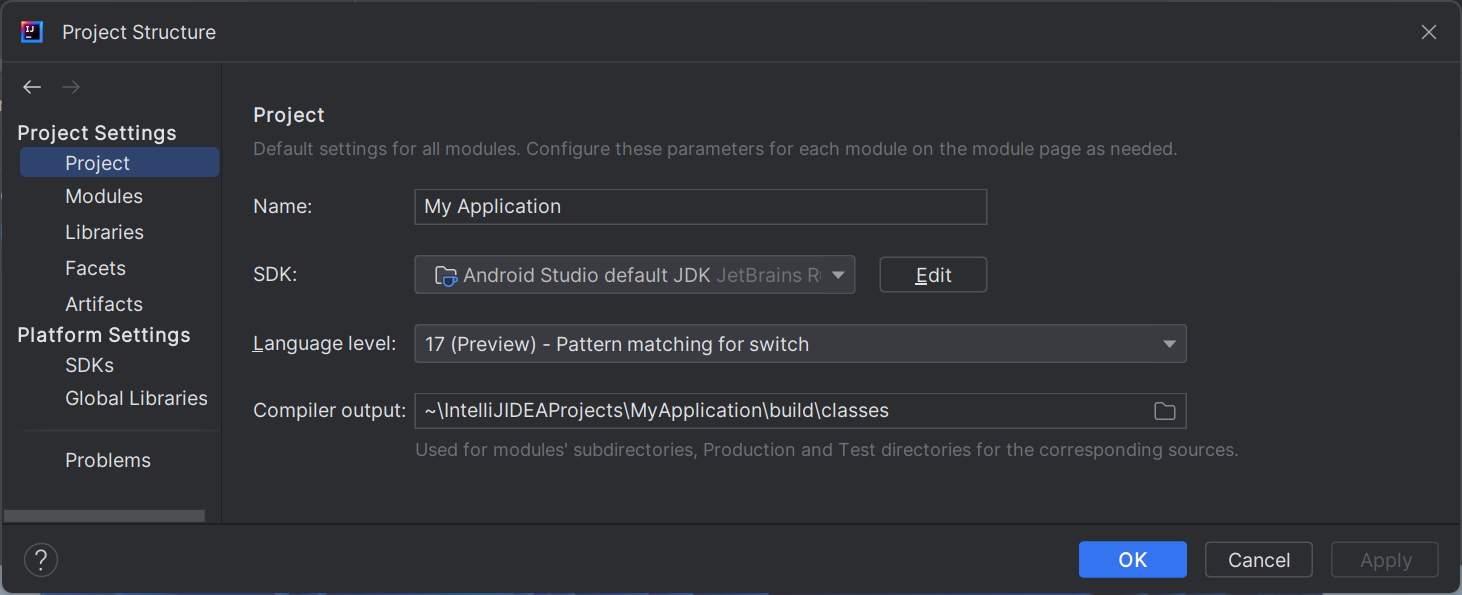Click the 'Used for modules' subdirectories' hint text
This screenshot has width=1462, height=595.
[x=826, y=450]
